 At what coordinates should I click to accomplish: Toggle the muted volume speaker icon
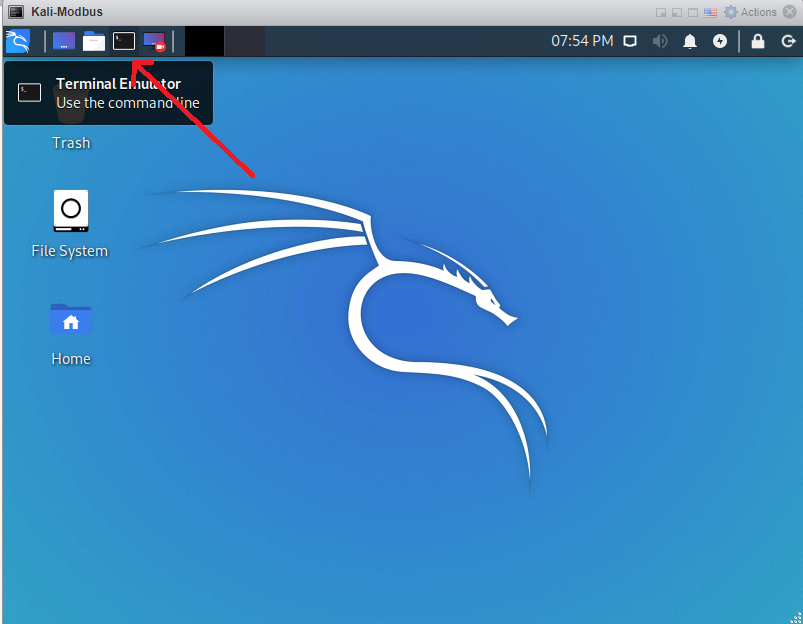[x=660, y=41]
